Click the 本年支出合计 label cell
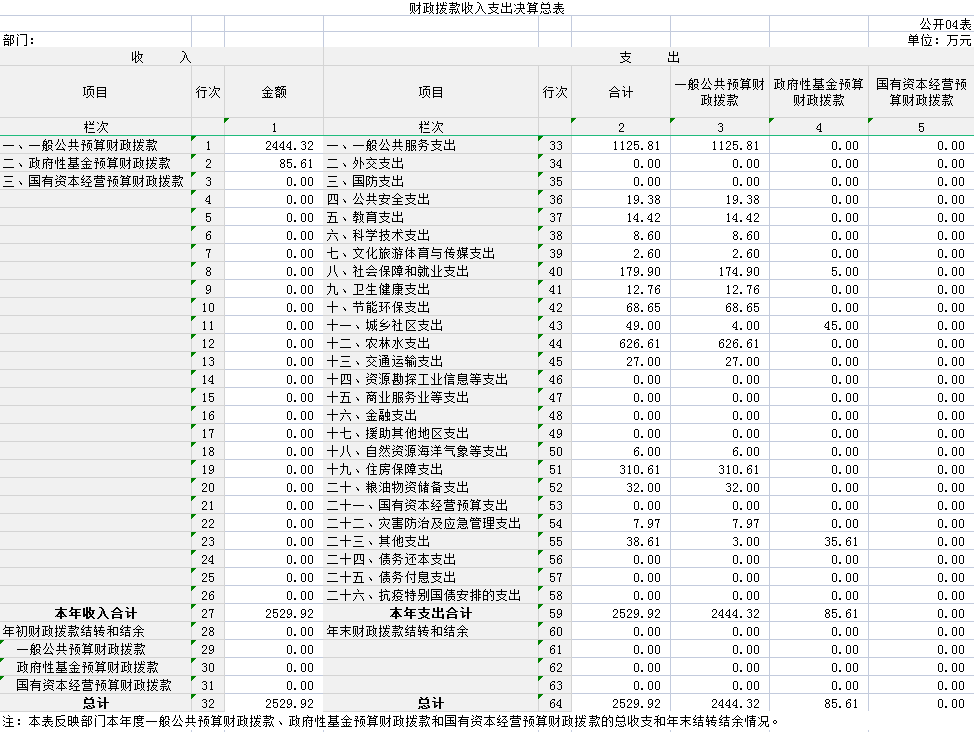The image size is (974, 732). (x=430, y=614)
